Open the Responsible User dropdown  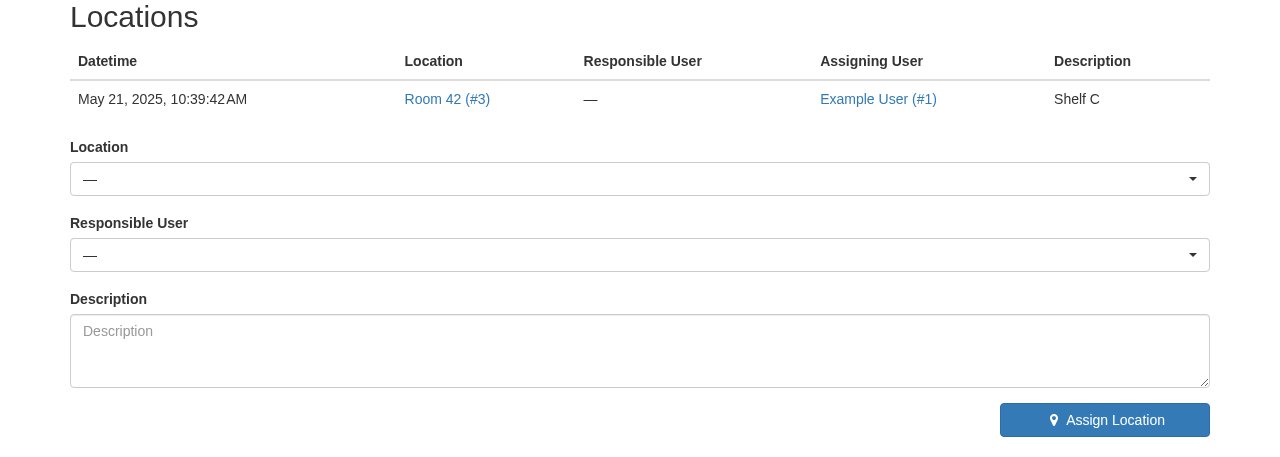(x=640, y=255)
